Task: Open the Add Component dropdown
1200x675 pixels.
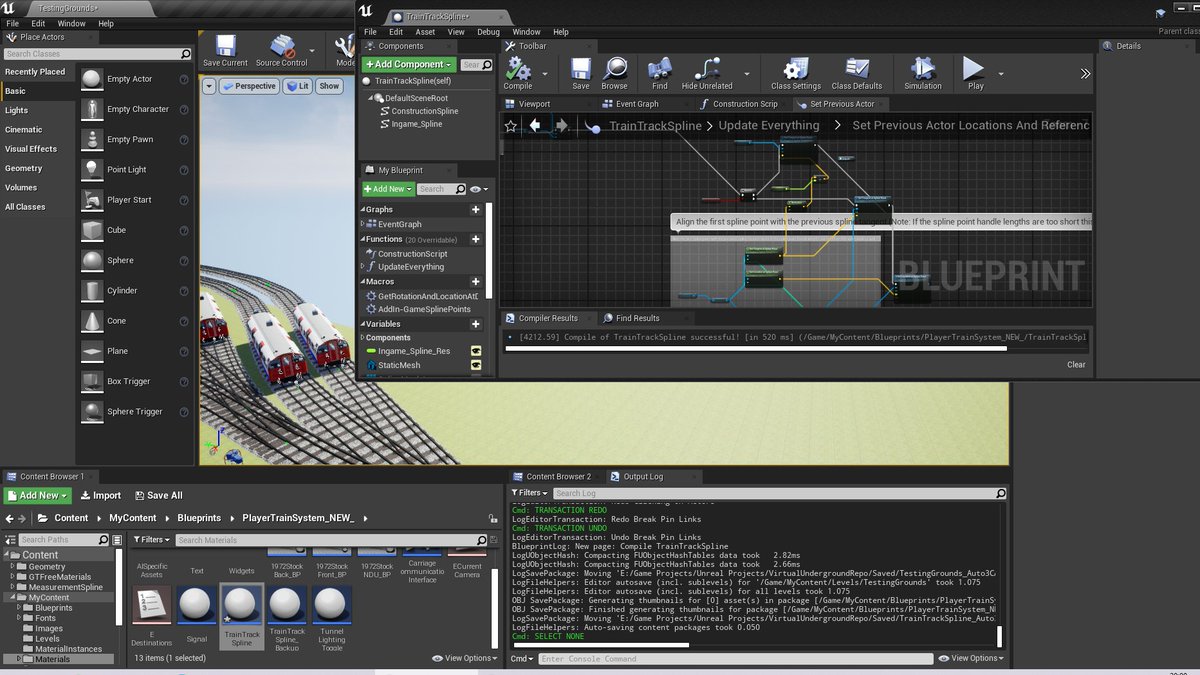Action: (410, 64)
